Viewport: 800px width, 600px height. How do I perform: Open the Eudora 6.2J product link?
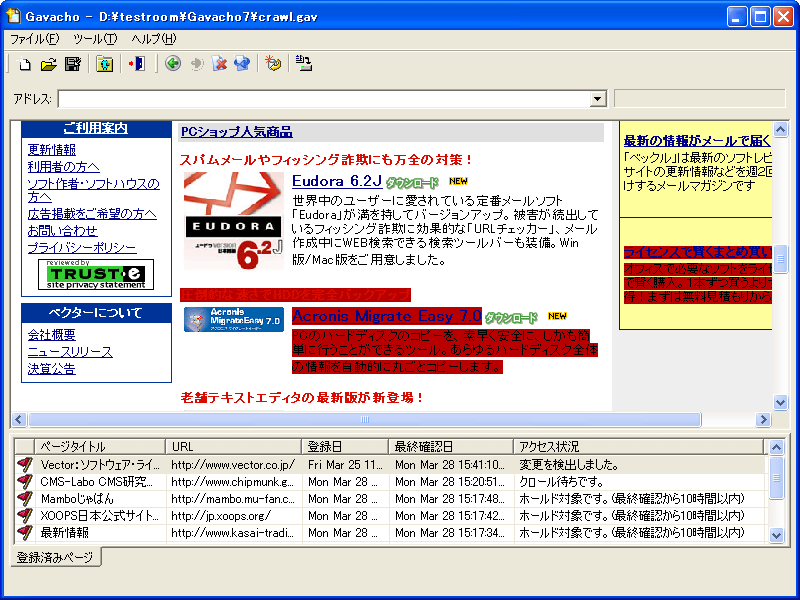click(x=337, y=181)
